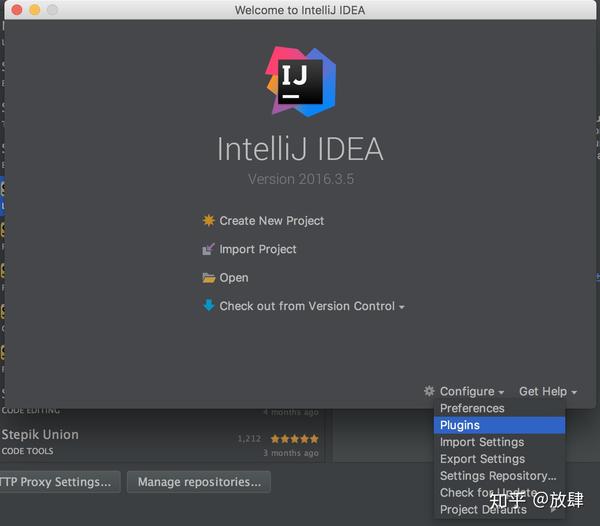Expand the Check out from Version Control dropdown
Screen dimensions: 600x526
click(x=312, y=306)
